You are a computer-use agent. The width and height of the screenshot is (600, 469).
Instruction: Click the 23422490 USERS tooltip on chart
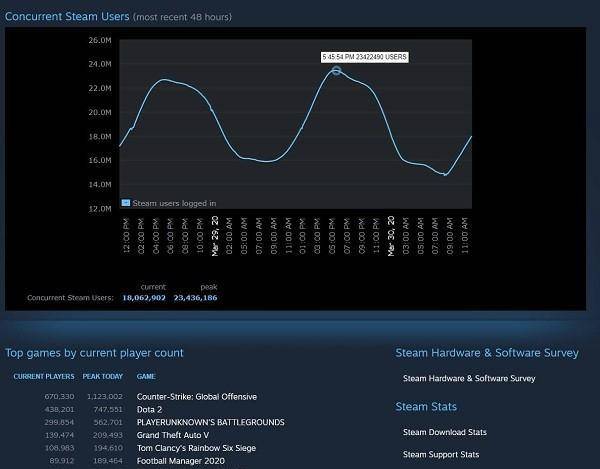click(x=365, y=57)
